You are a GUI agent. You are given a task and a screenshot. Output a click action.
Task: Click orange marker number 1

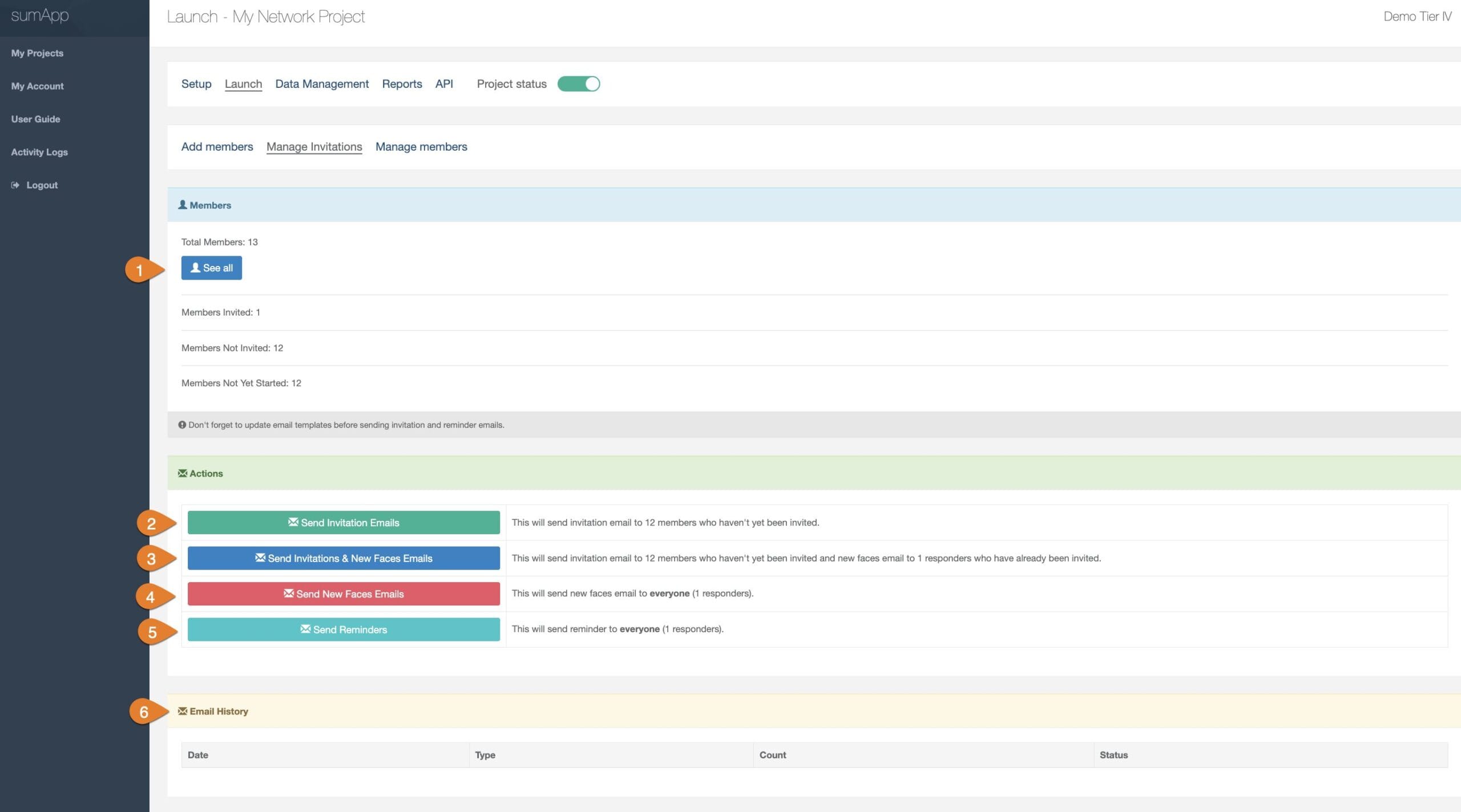tap(140, 270)
